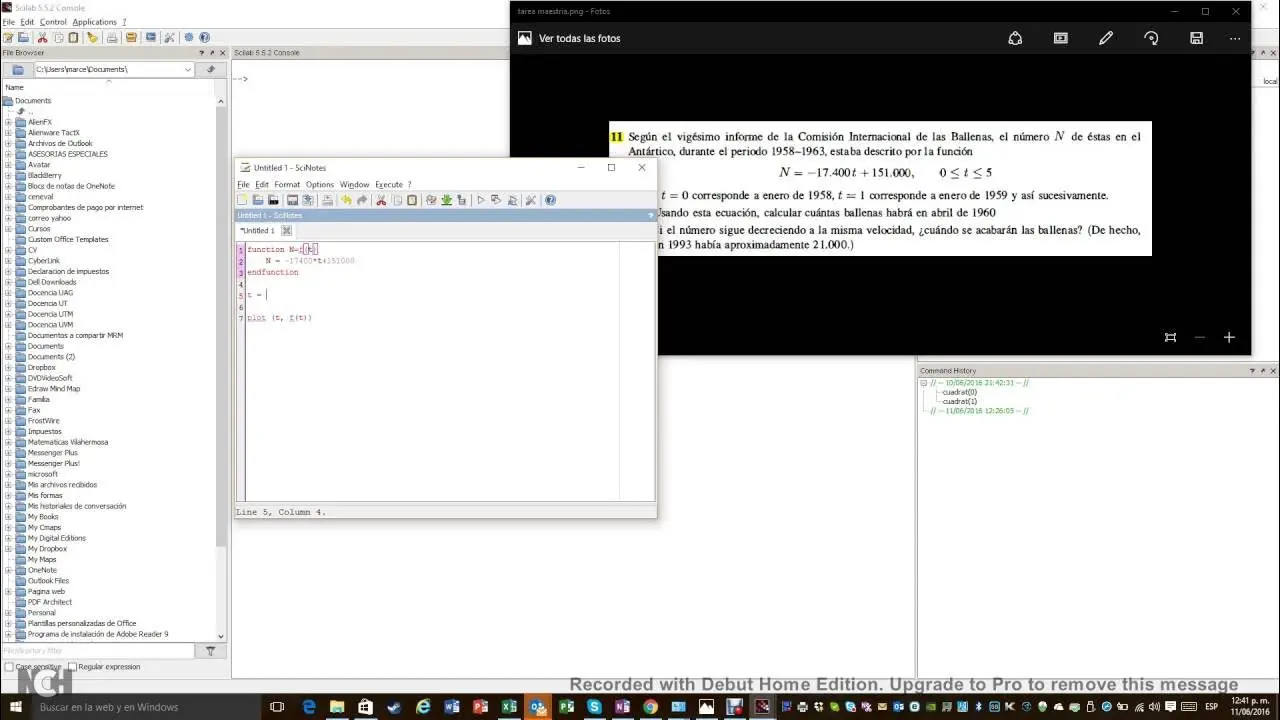1280x720 pixels.
Task: Click Ver todas las fotos button
Action: point(568,38)
